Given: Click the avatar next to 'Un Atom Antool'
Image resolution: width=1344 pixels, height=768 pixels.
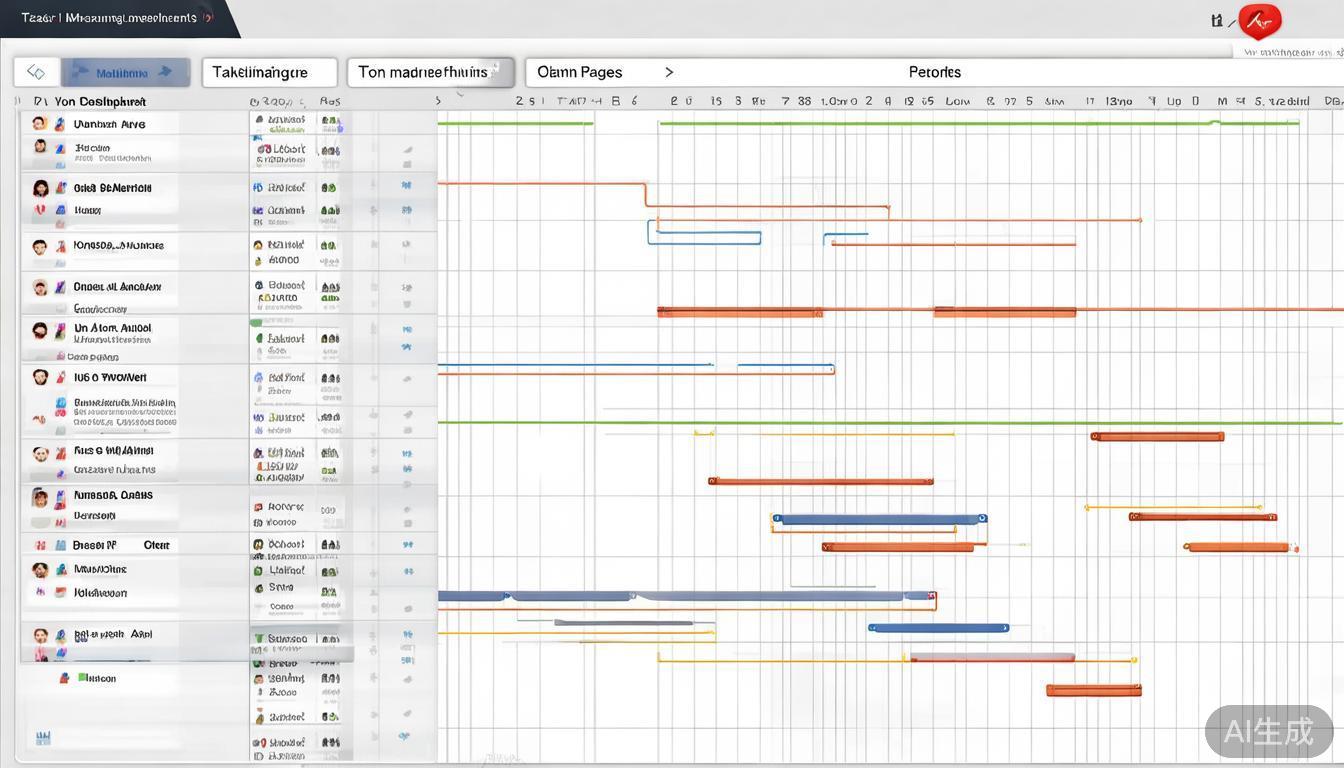Looking at the screenshot, I should tap(39, 330).
